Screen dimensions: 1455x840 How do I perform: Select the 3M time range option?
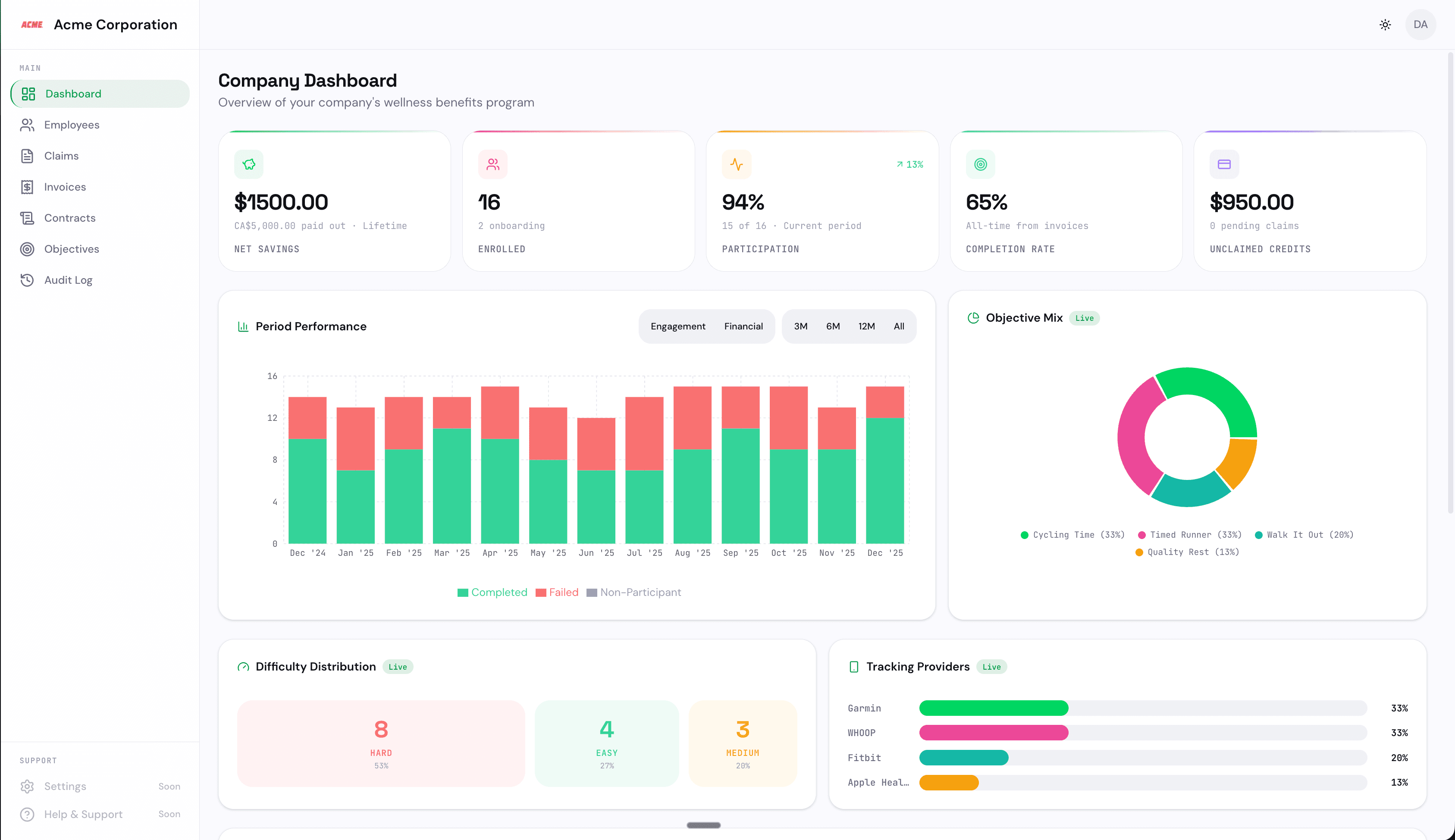[801, 326]
